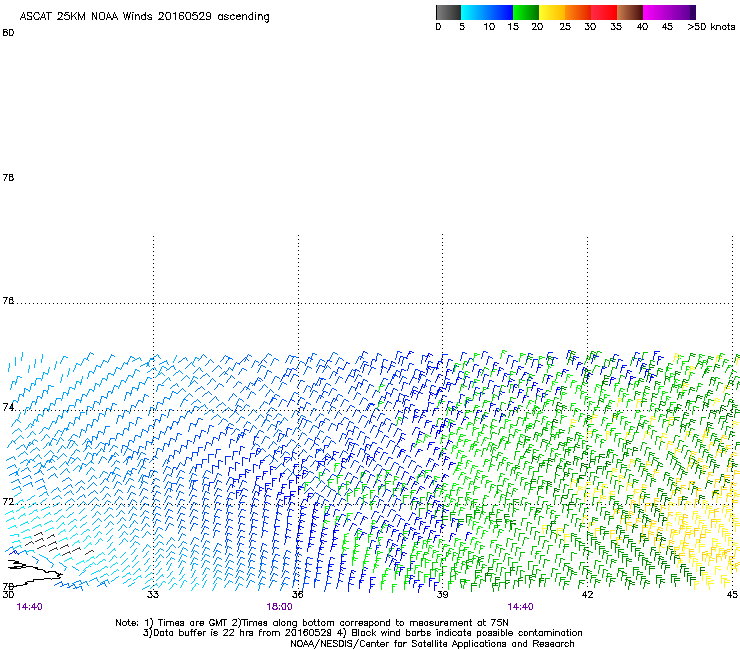The image size is (740, 650).
Task: Click the '25' label under the color scale
Action: click(565, 26)
